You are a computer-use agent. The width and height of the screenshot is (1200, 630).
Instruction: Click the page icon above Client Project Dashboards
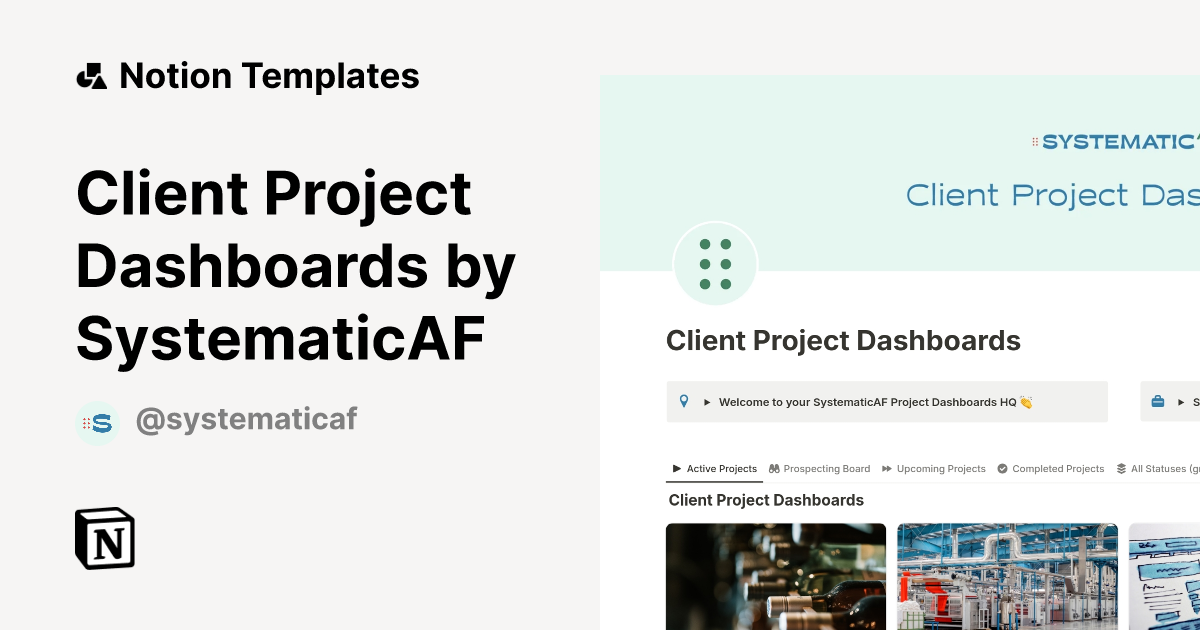pos(715,263)
